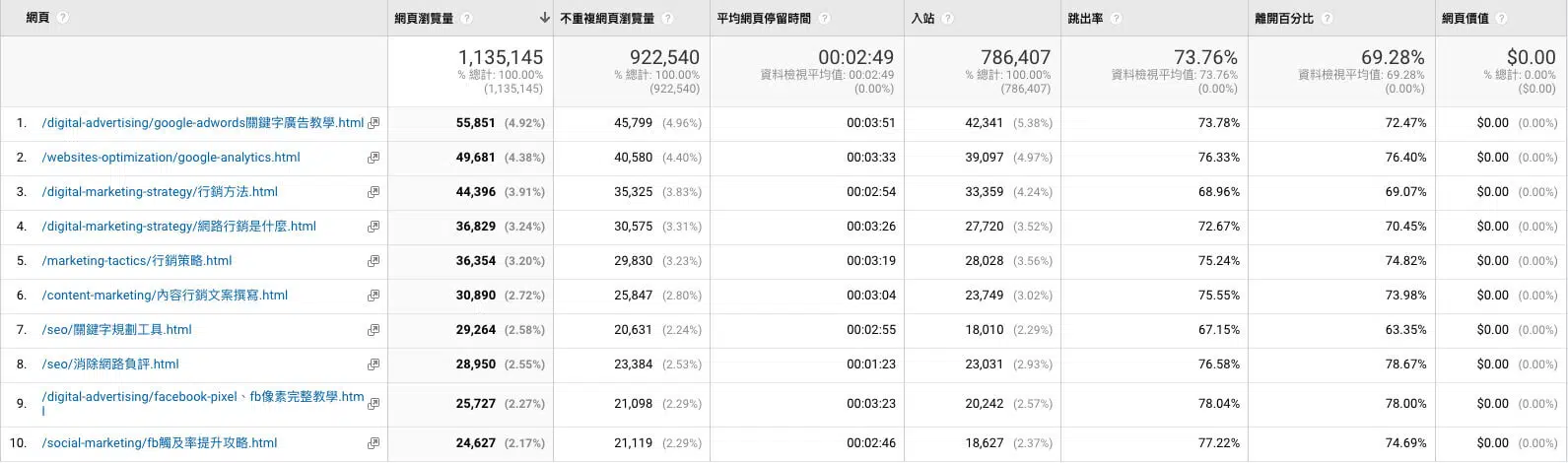Viewport: 1568px width, 463px height.
Task: Sort by 平均網頁停留時間 column header
Action: (x=764, y=18)
